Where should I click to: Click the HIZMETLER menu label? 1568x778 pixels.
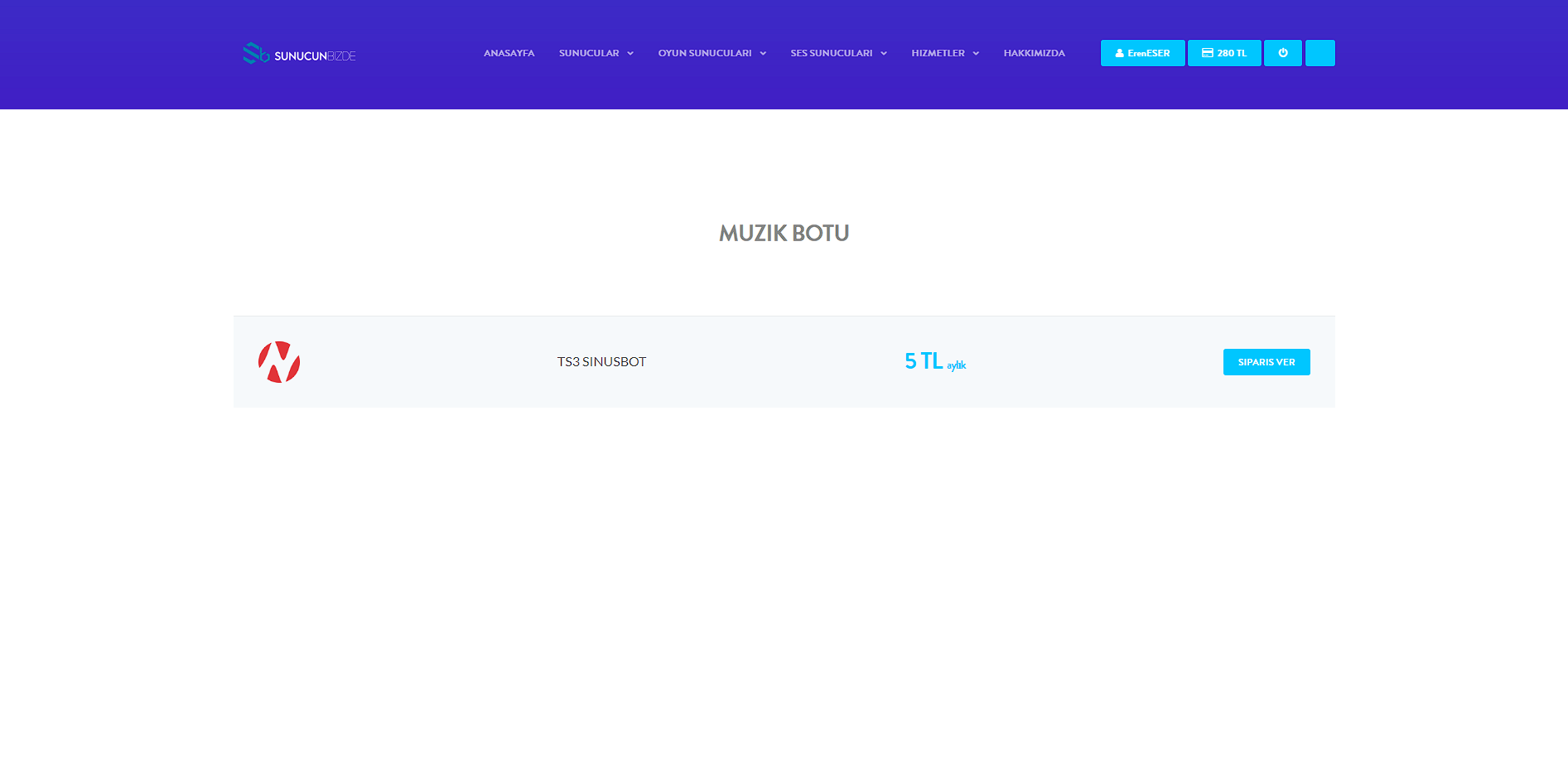(938, 53)
